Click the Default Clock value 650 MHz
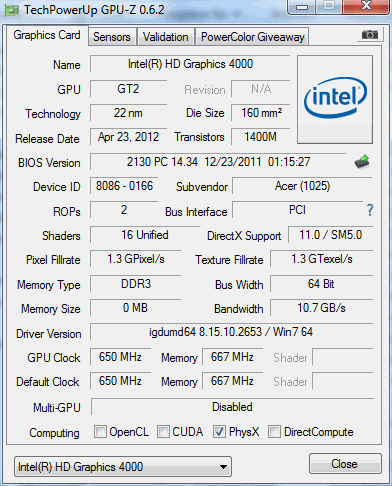Screen dimensions: 392x486 (x=120, y=381)
